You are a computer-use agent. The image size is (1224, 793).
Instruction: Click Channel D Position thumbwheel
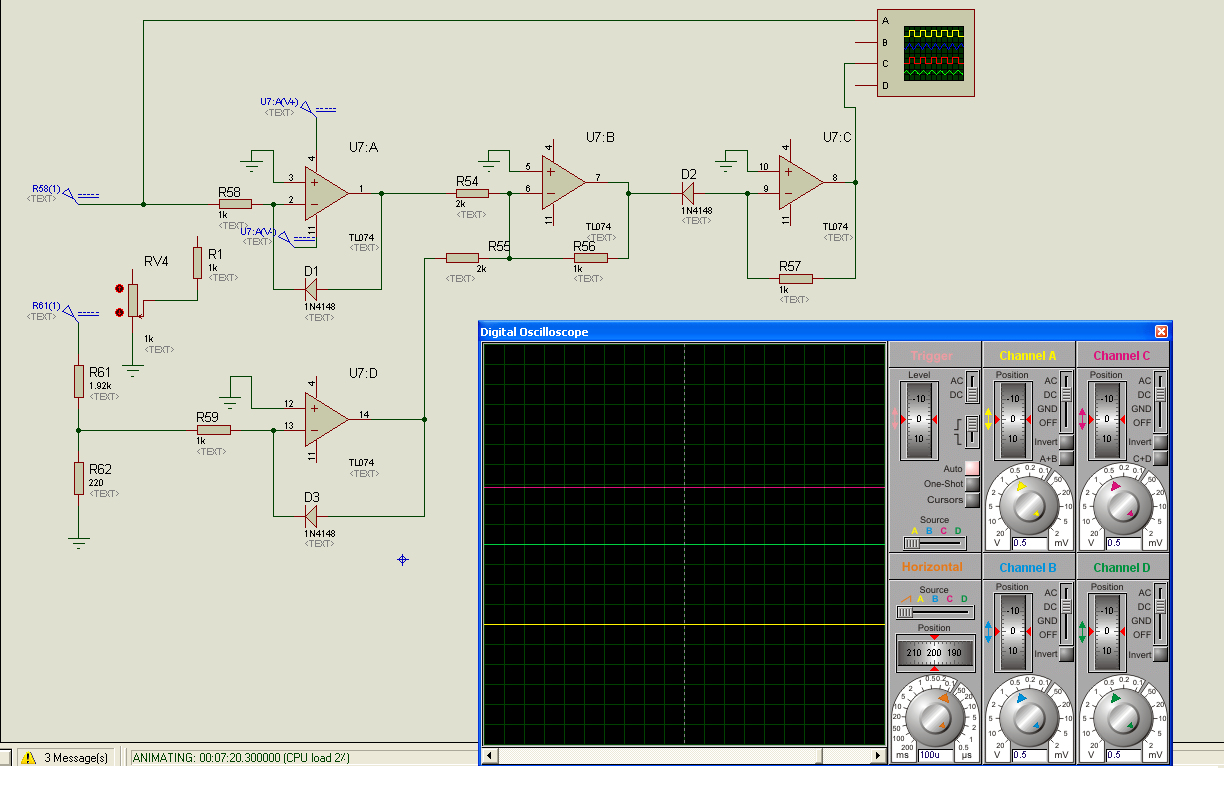(1107, 632)
